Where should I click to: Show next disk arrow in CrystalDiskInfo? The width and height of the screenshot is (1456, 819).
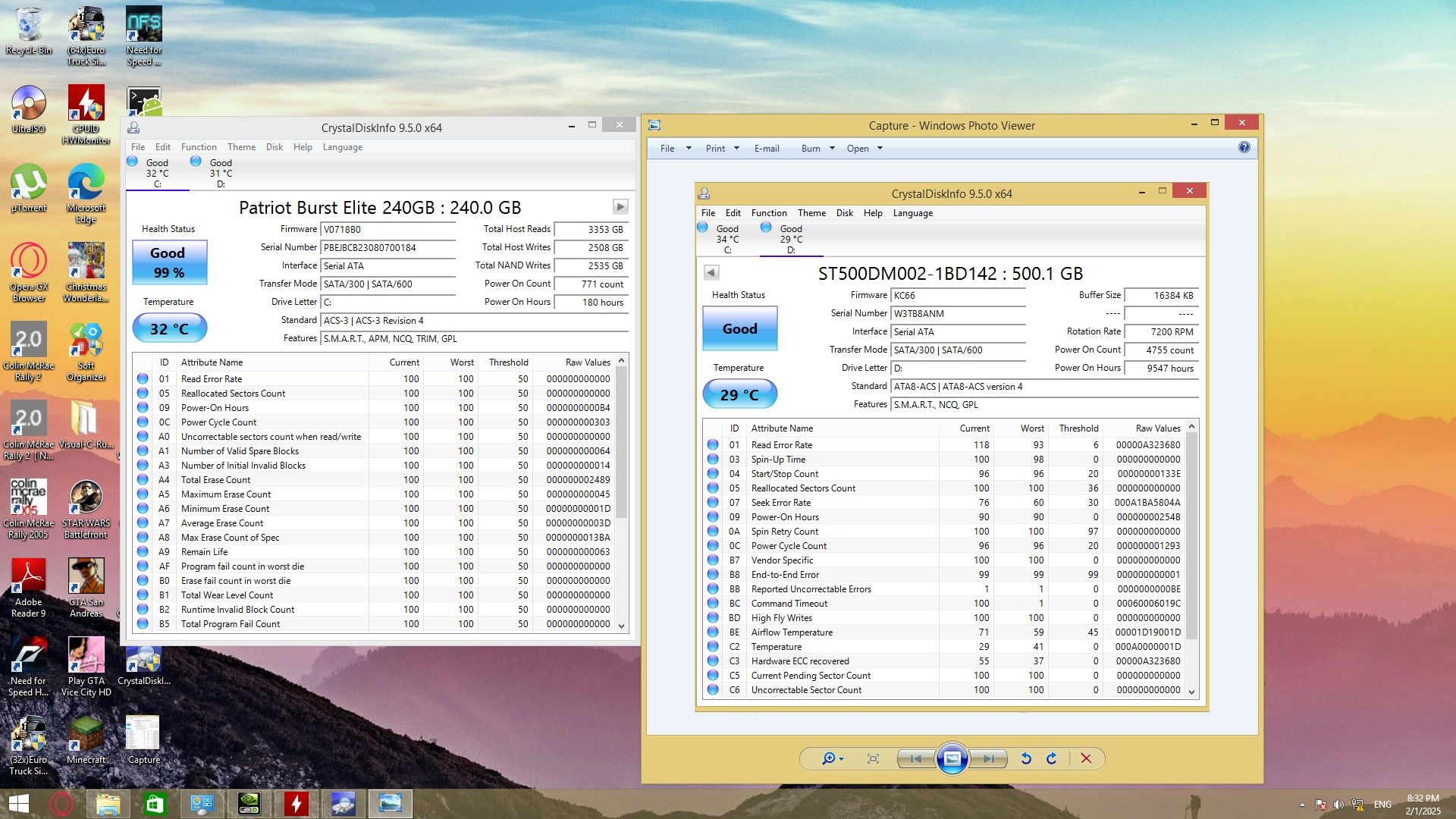(620, 206)
